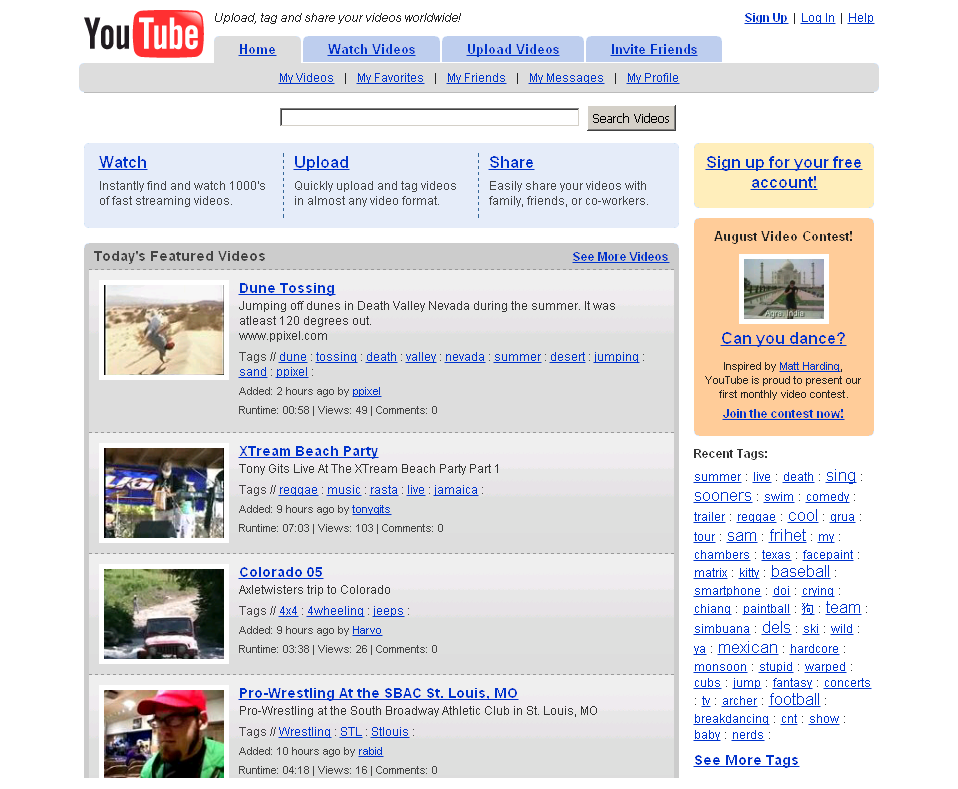Switch to the Watch Videos tab
This screenshot has width=958, height=789.
(x=370, y=49)
